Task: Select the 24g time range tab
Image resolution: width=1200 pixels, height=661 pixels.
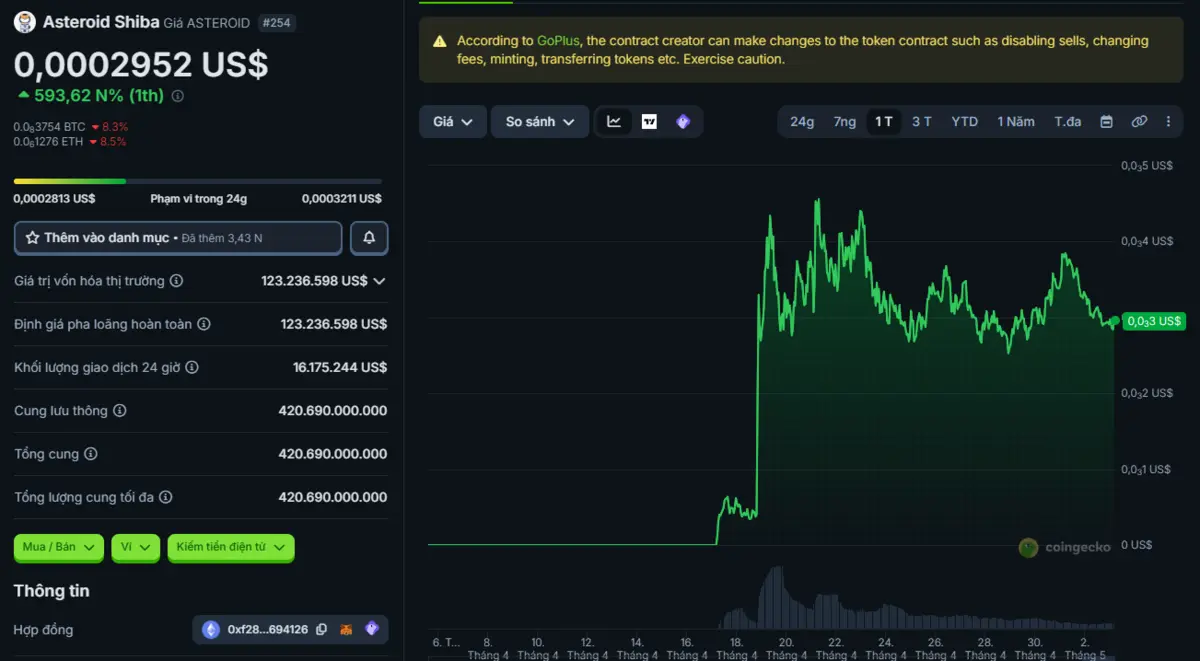Action: tap(802, 122)
